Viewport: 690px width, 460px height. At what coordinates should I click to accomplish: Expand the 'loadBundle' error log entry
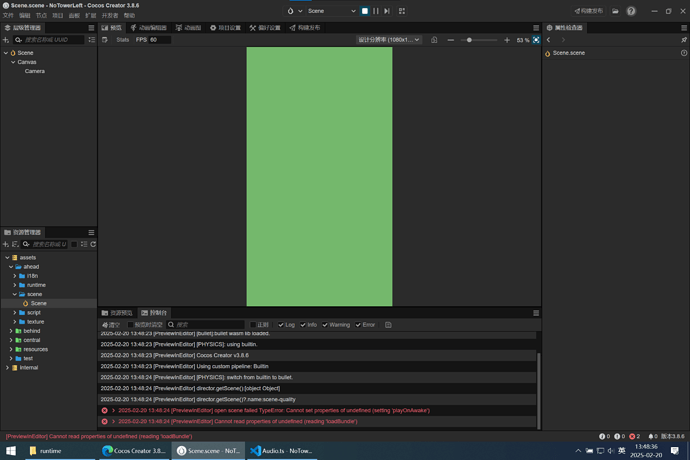tap(114, 422)
